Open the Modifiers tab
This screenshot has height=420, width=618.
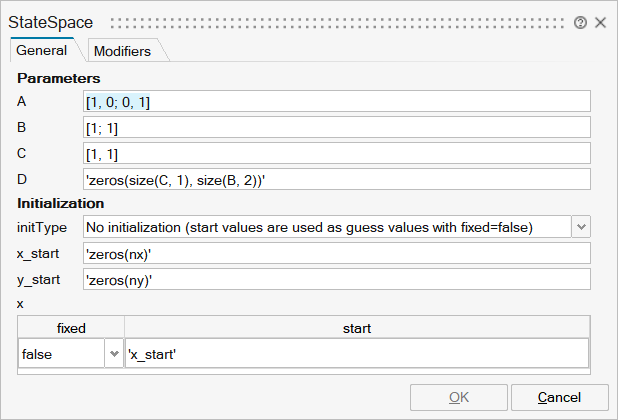coord(121,51)
